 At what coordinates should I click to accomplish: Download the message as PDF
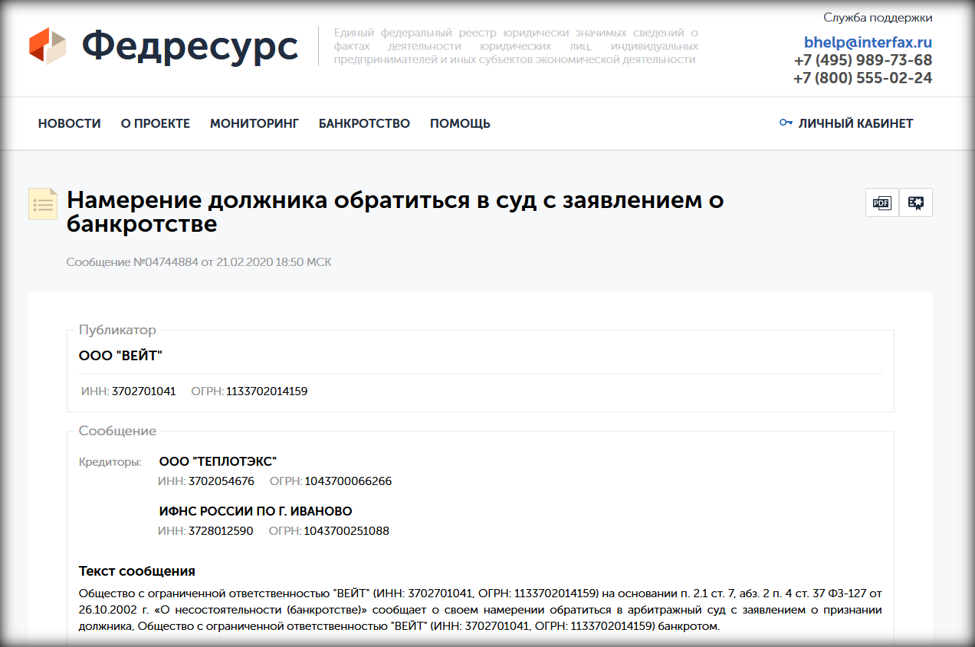881,203
